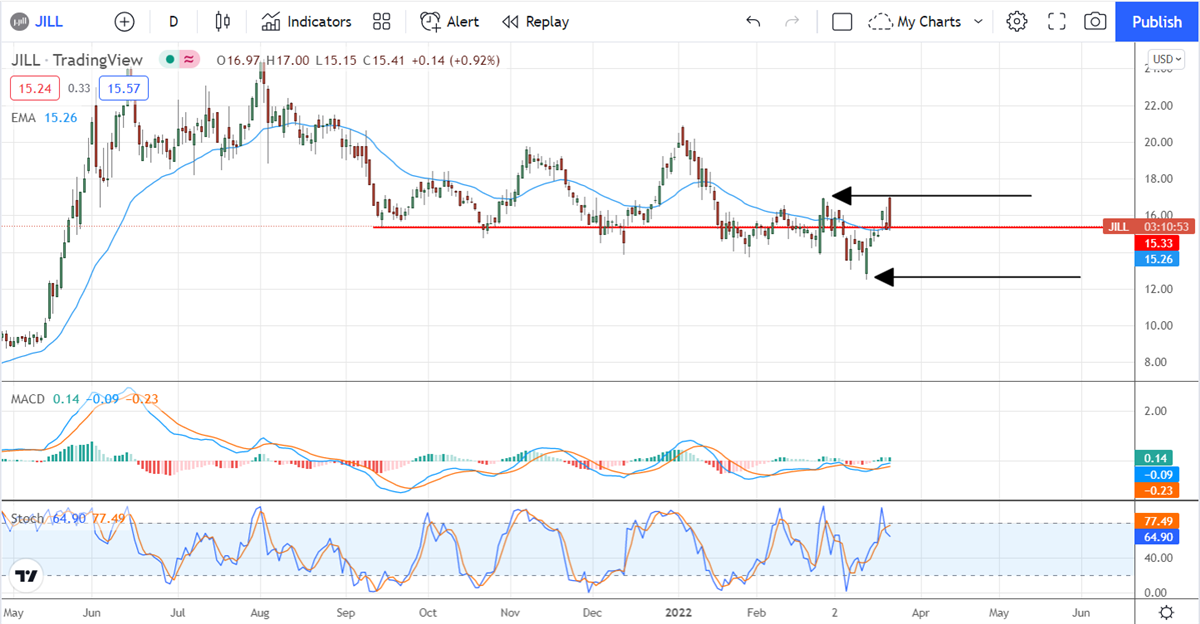Click the 15.24 sell price box
Image resolution: width=1200 pixels, height=624 pixels.
coord(34,89)
